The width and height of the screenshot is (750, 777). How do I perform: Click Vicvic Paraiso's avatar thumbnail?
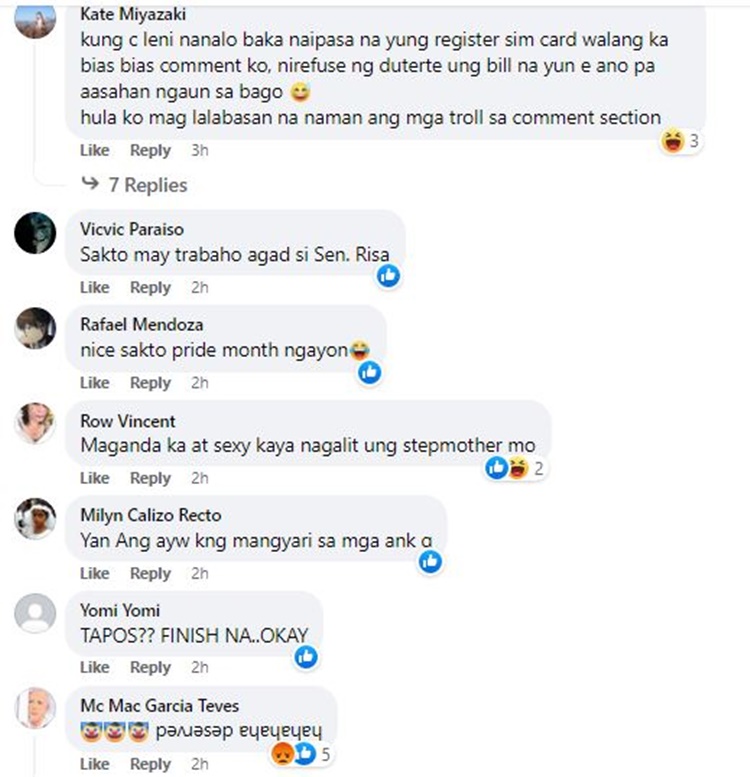[x=35, y=233]
